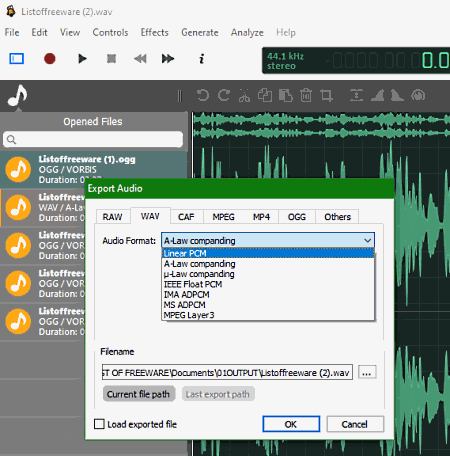
Task: Click the third file's music note icon
Action: coord(18,246)
